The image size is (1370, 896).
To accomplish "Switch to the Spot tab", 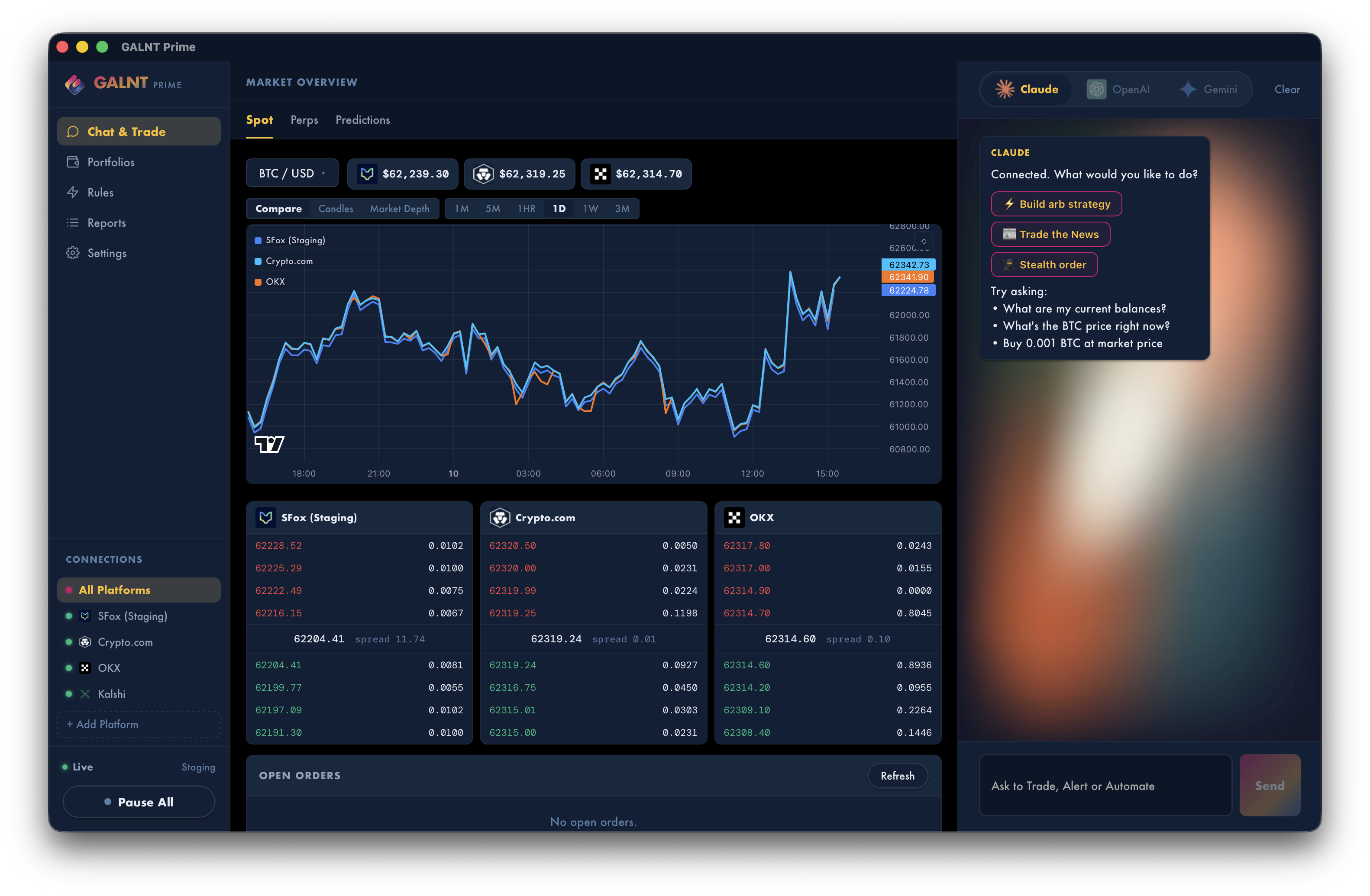I will tap(260, 120).
